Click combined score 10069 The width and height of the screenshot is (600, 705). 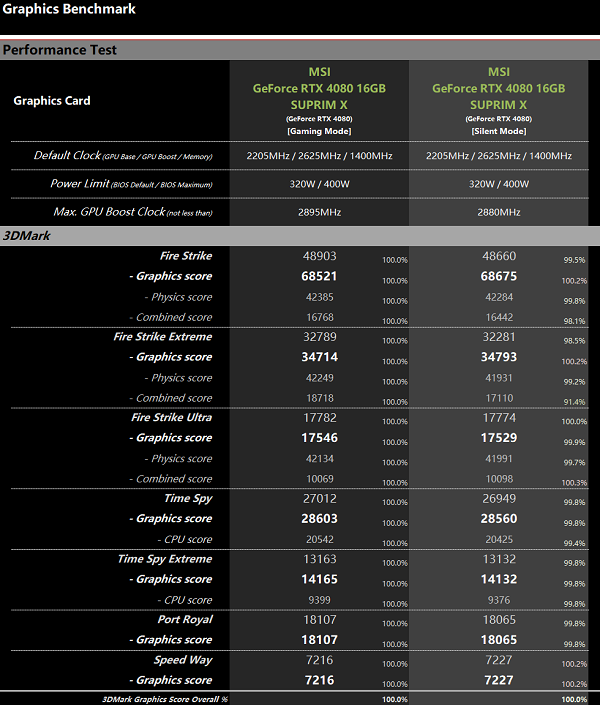pyautogui.click(x=319, y=479)
